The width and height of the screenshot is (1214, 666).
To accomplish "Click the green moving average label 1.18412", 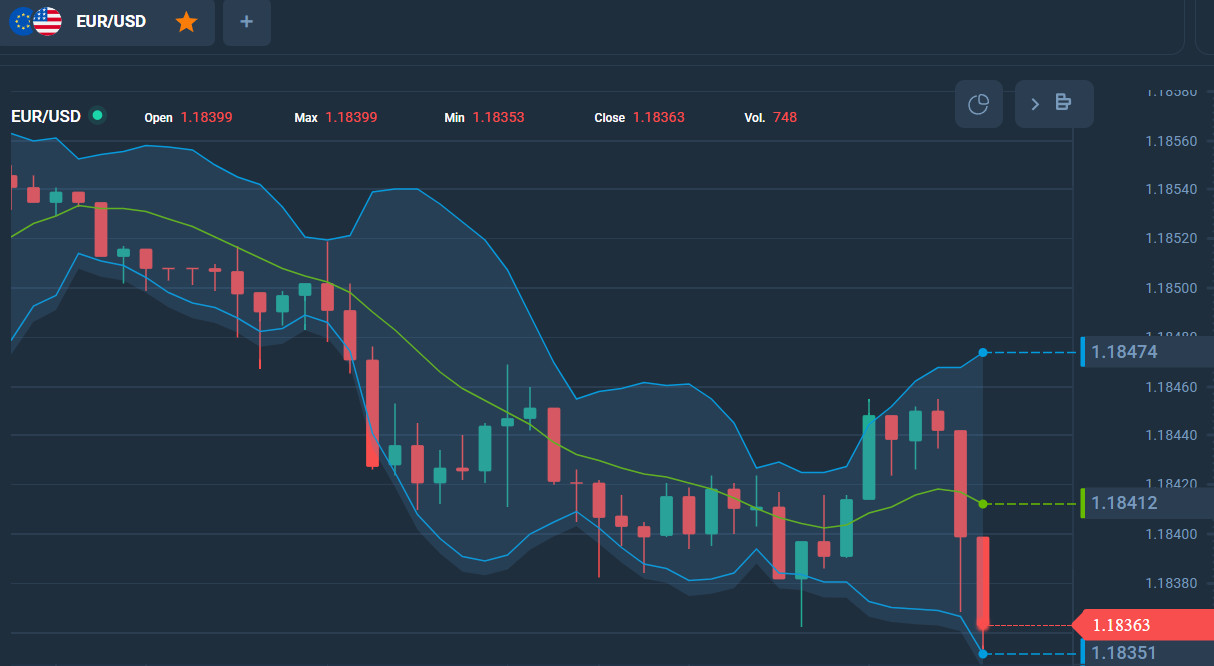I will [1124, 503].
